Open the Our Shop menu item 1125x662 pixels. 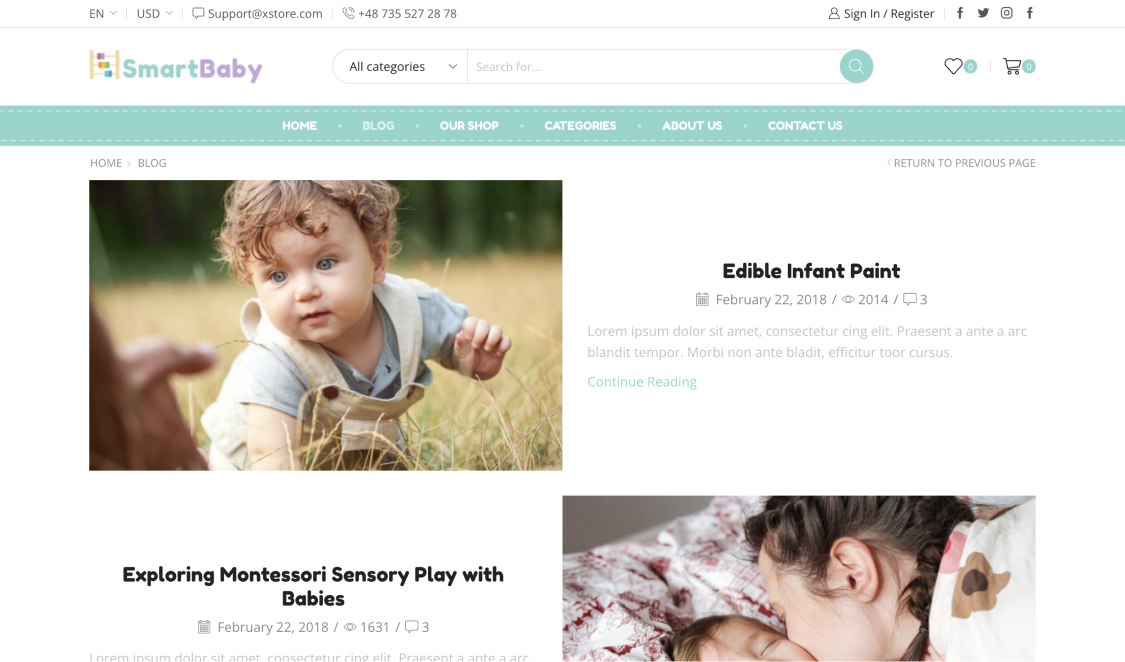click(x=469, y=126)
